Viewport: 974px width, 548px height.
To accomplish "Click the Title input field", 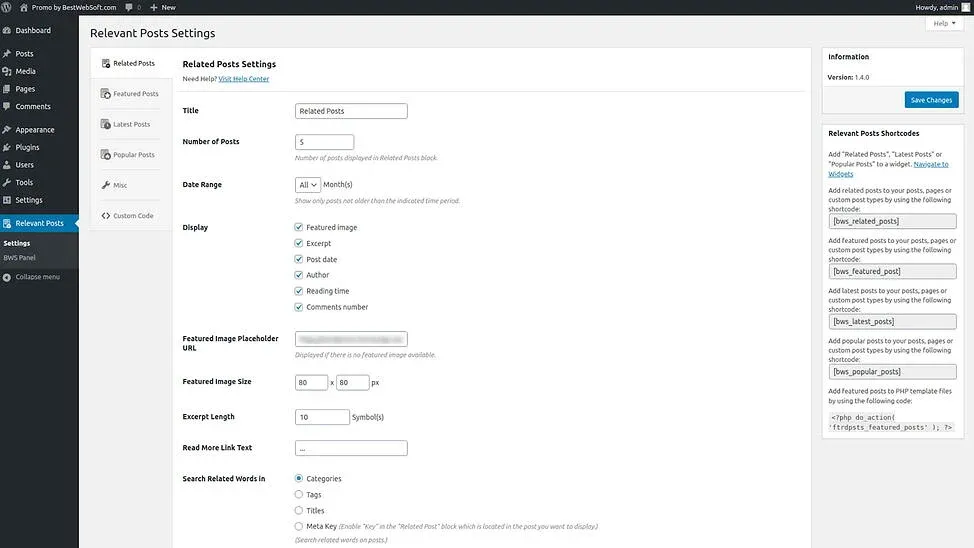I will [351, 111].
